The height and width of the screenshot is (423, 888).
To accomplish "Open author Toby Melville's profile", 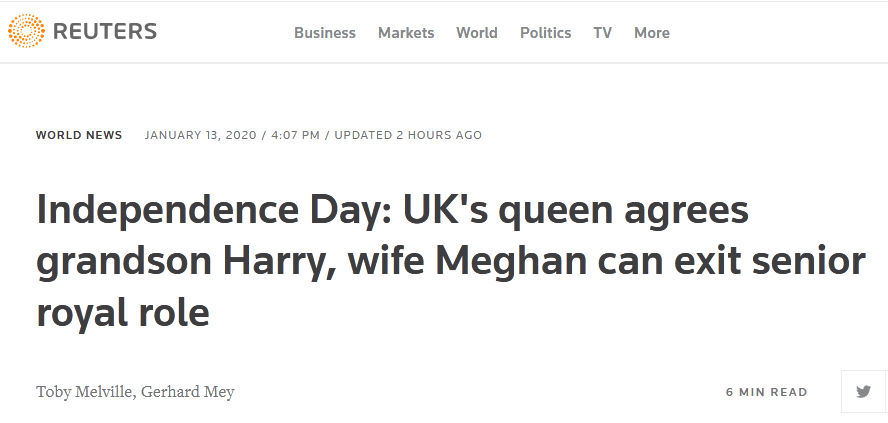I will tap(86, 392).
